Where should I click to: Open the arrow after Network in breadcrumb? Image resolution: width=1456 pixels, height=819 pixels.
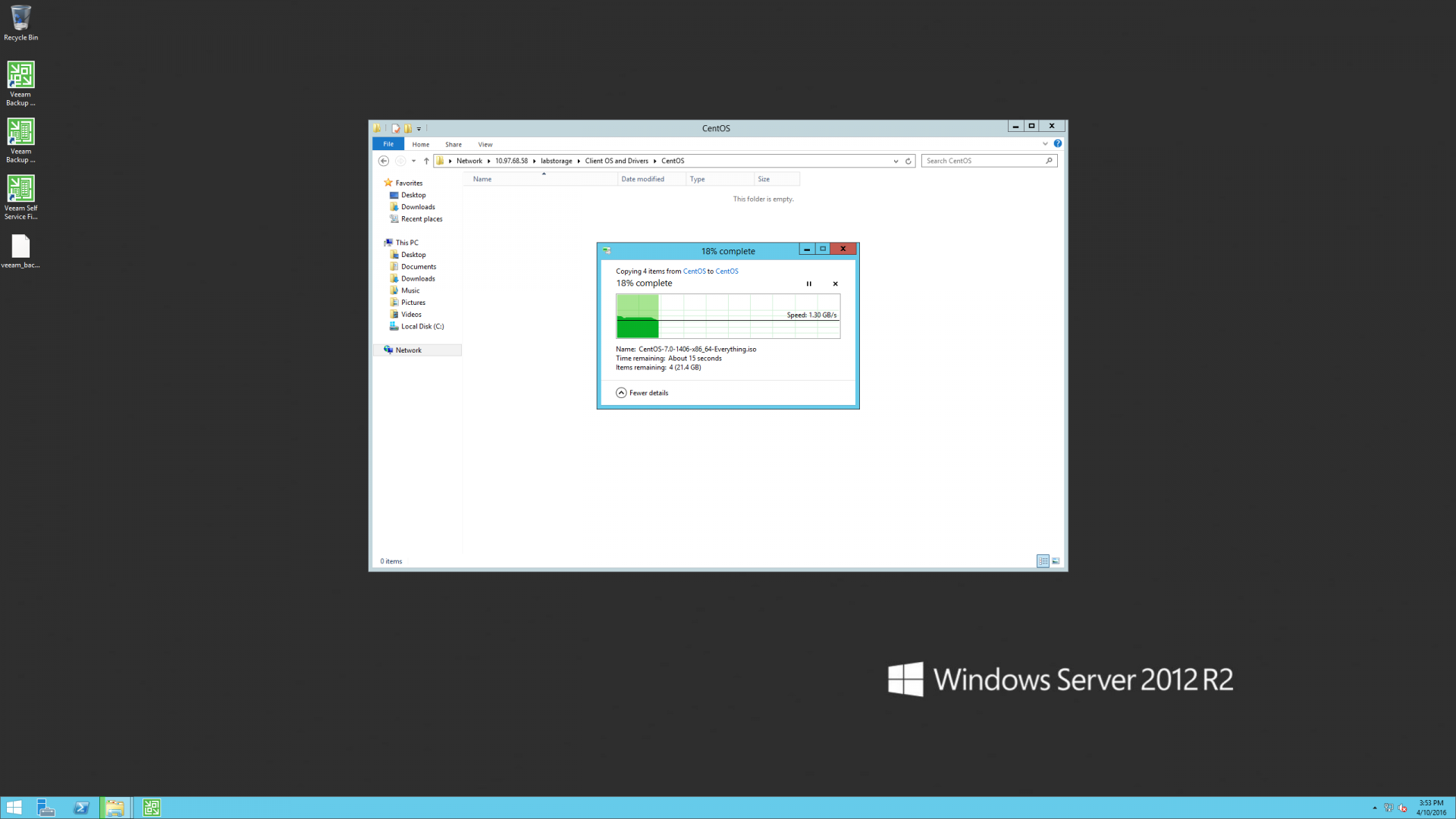488,161
